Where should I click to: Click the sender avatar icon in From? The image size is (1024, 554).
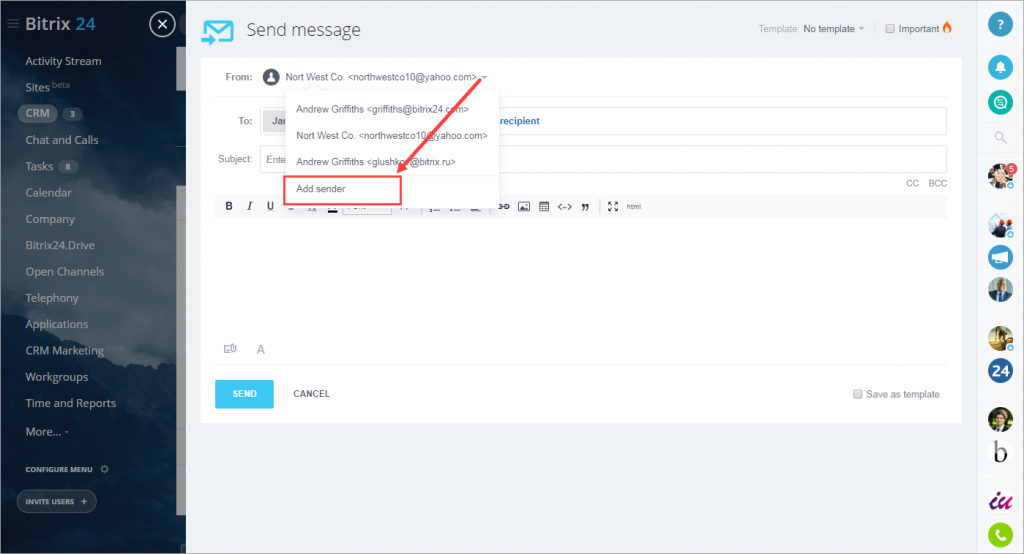271,77
